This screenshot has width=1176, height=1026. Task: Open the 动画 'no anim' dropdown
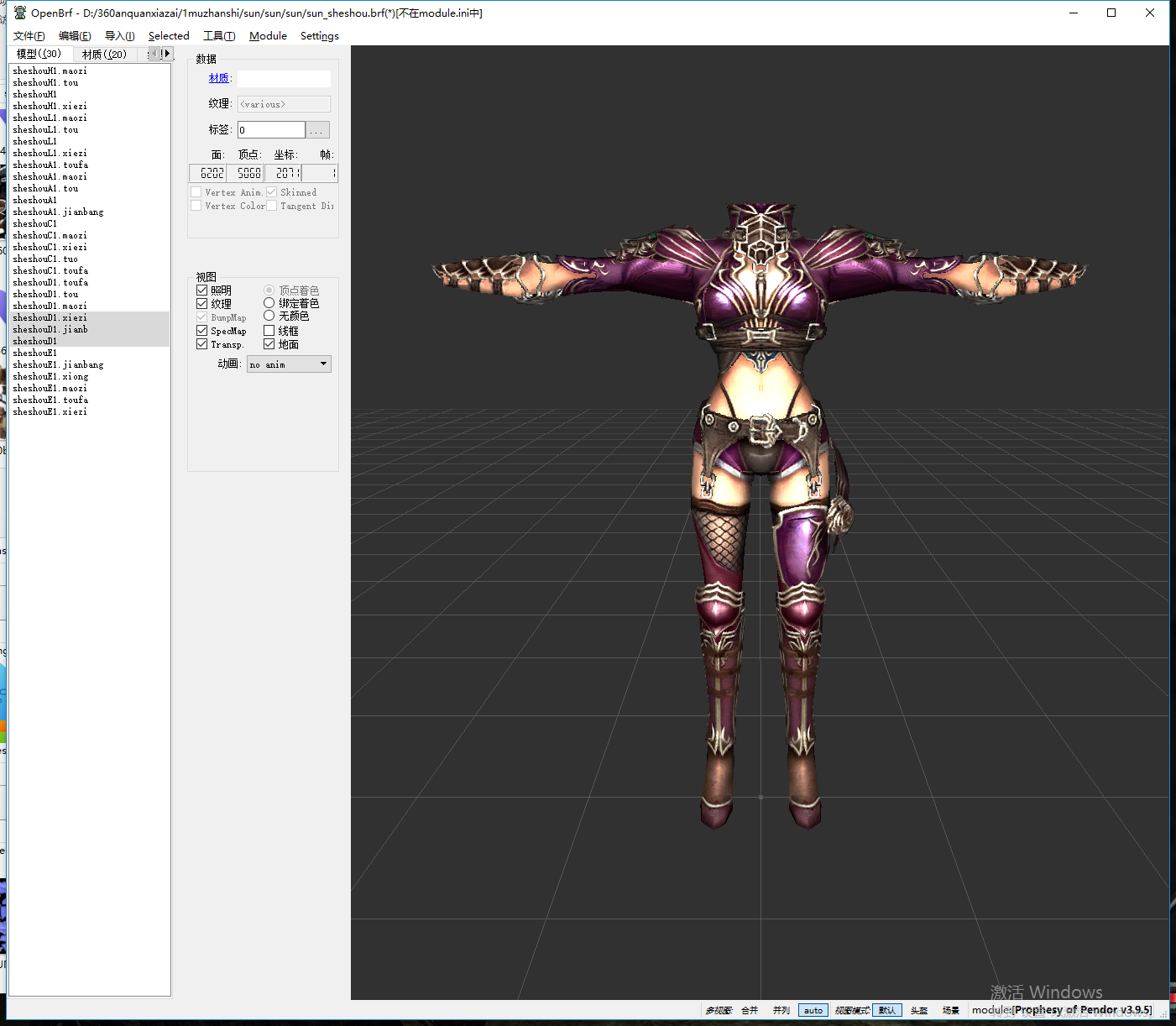point(289,364)
